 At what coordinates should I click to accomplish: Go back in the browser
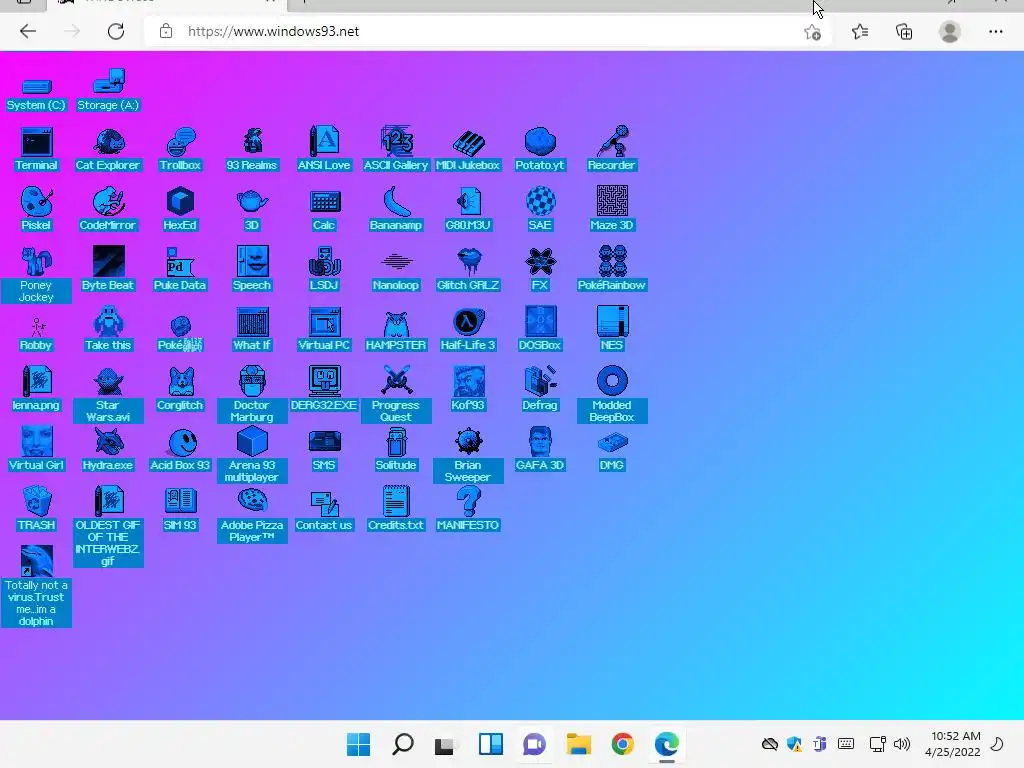[x=27, y=31]
